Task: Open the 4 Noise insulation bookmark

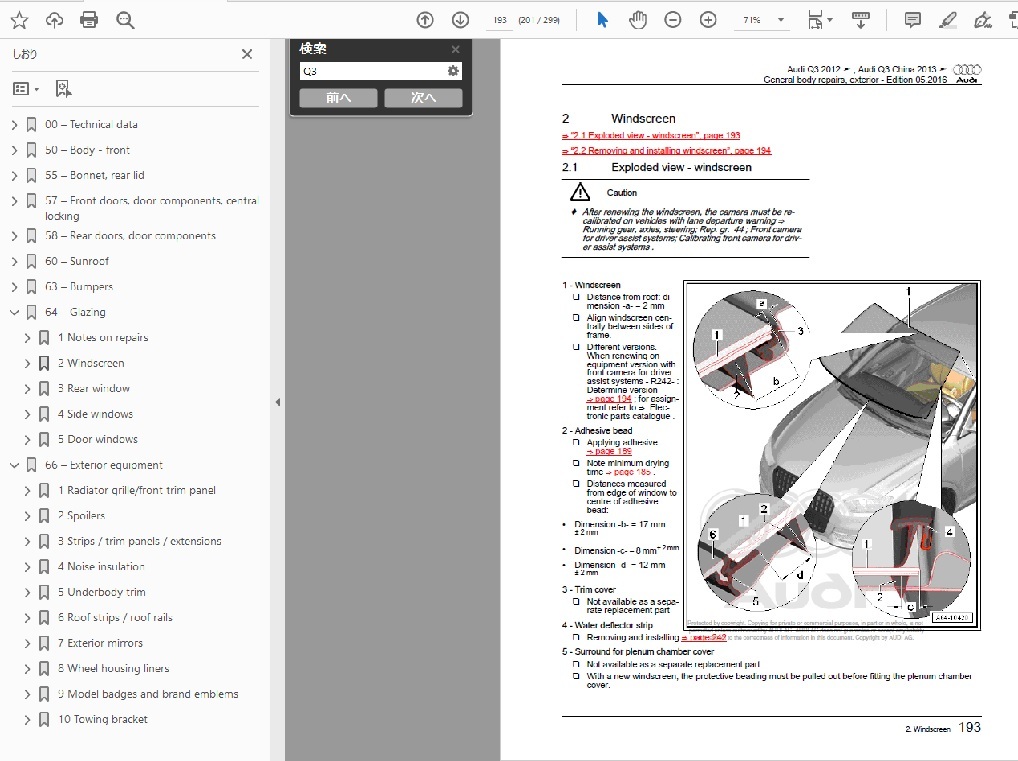Action: click(x=101, y=566)
